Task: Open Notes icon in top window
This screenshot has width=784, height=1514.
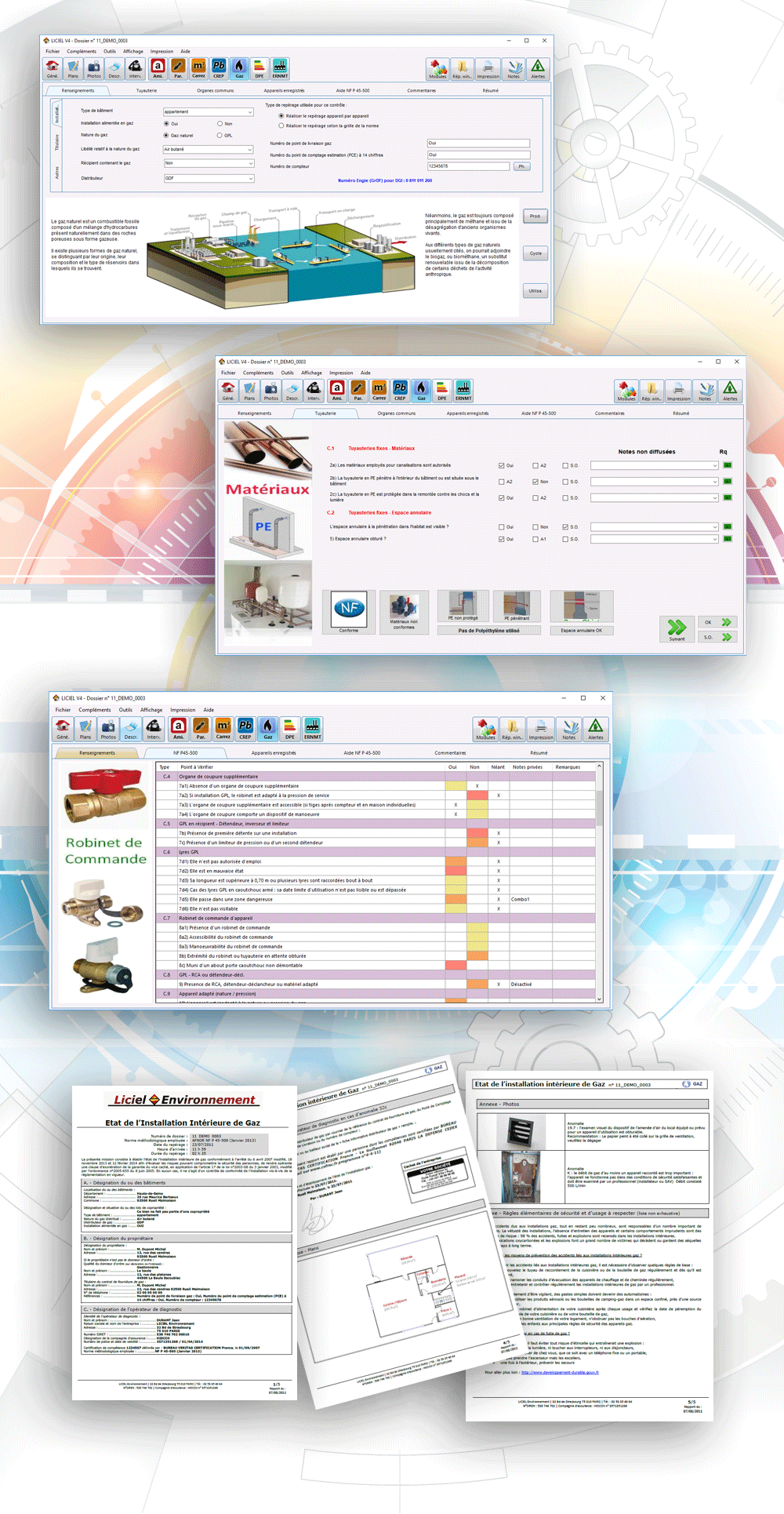Action: [x=514, y=69]
